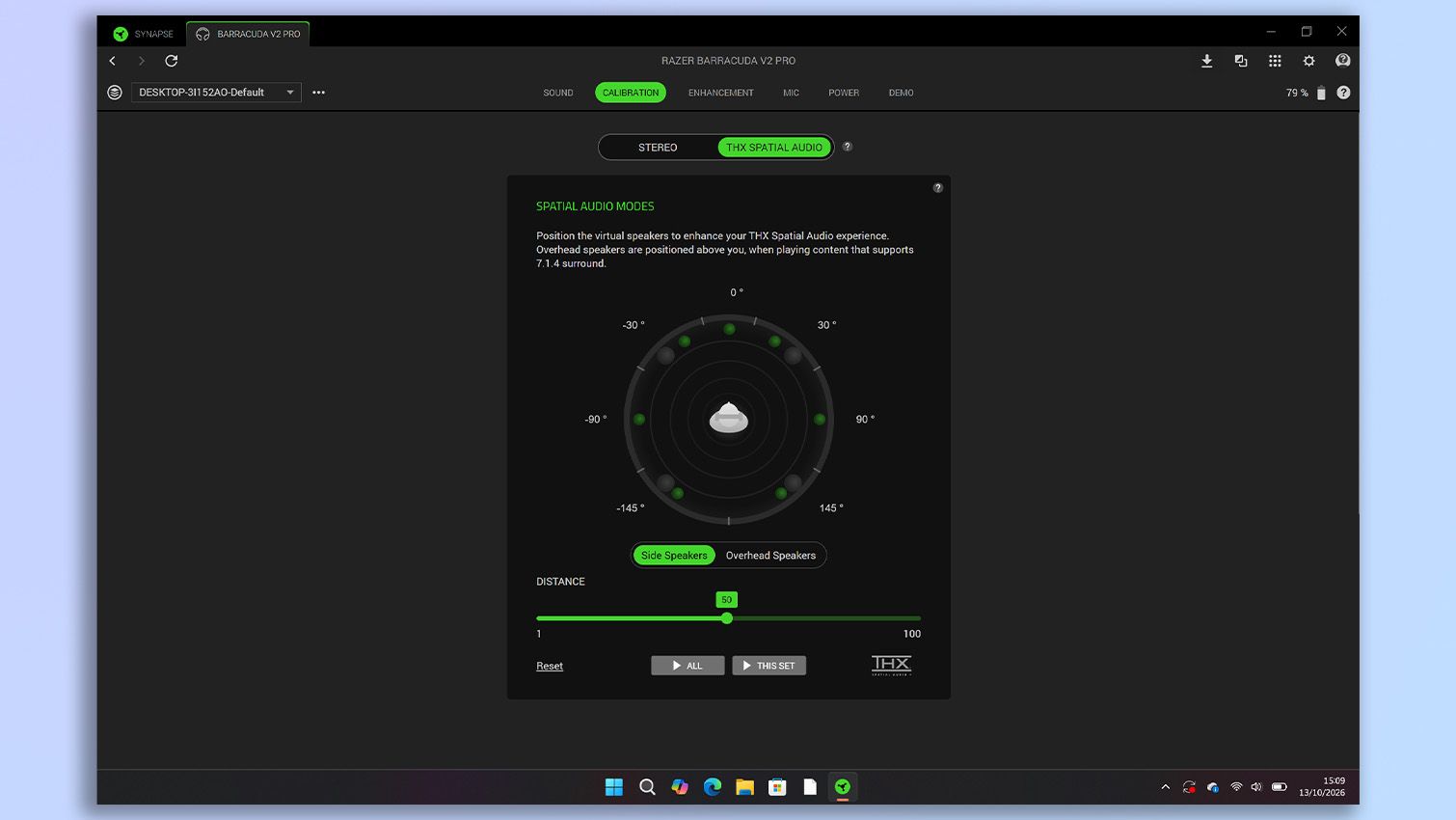Image resolution: width=1456 pixels, height=820 pixels.
Task: Click help icon in Spatial Audio Modes panel
Action: (938, 188)
